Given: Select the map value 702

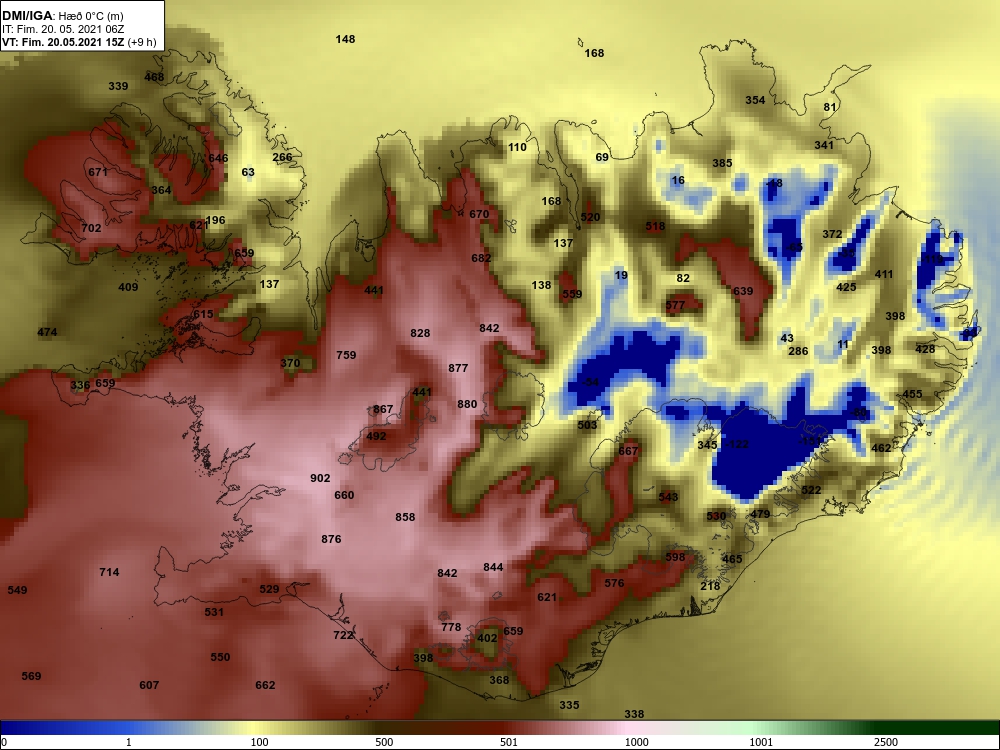Looking at the screenshot, I should coord(91,228).
